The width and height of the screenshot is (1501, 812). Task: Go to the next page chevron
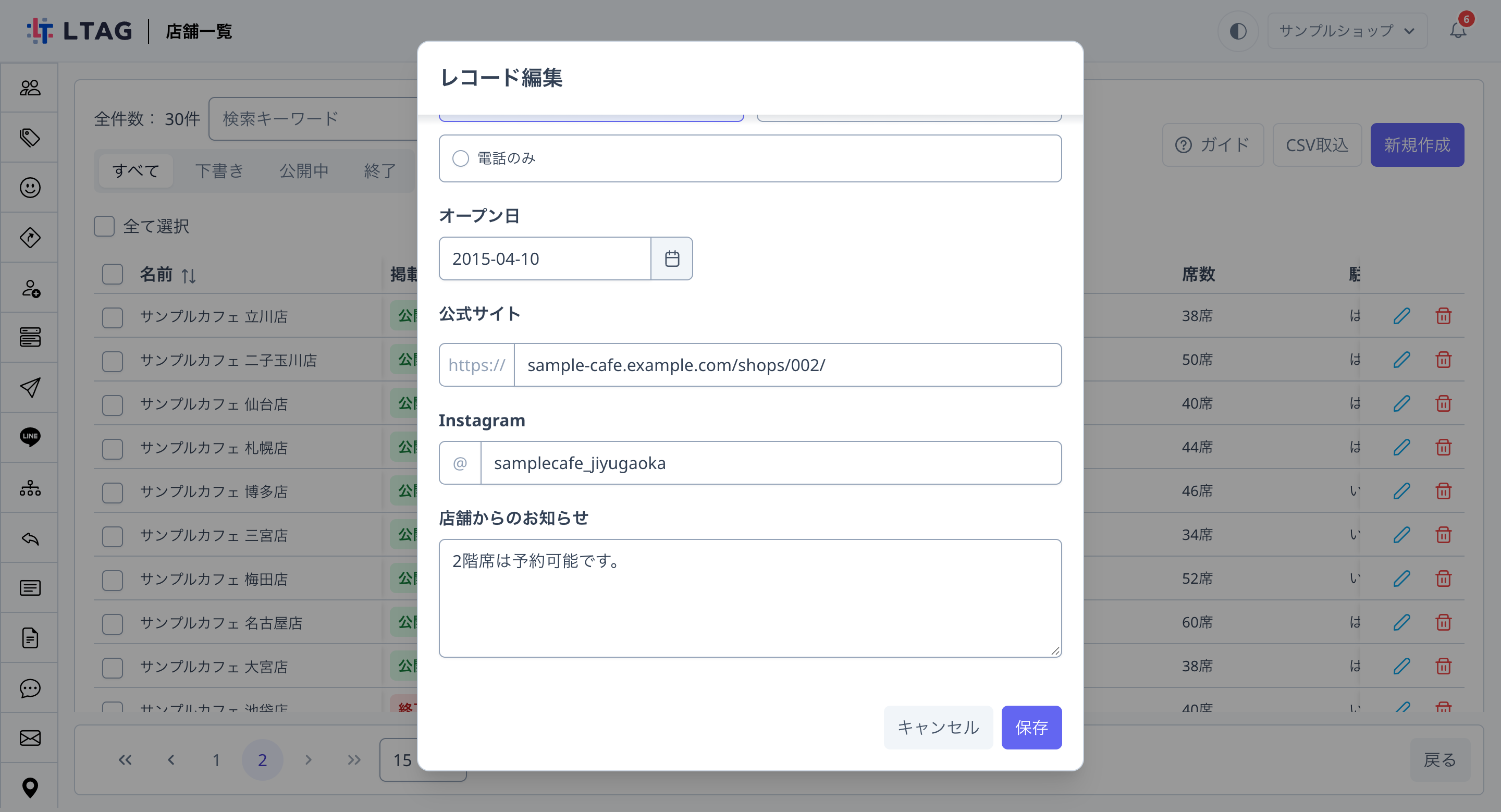(x=308, y=759)
